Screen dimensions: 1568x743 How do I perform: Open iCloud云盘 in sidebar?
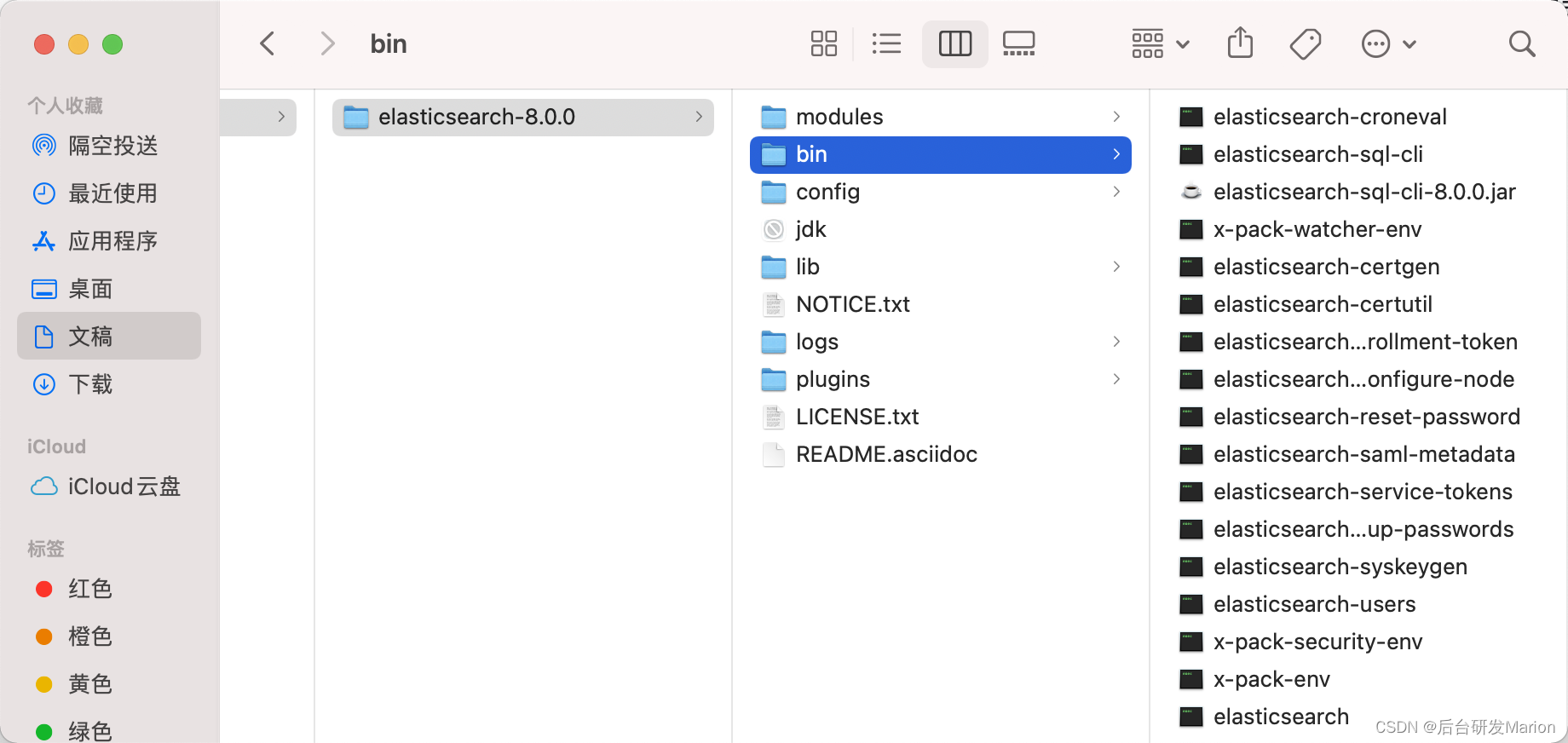[109, 487]
